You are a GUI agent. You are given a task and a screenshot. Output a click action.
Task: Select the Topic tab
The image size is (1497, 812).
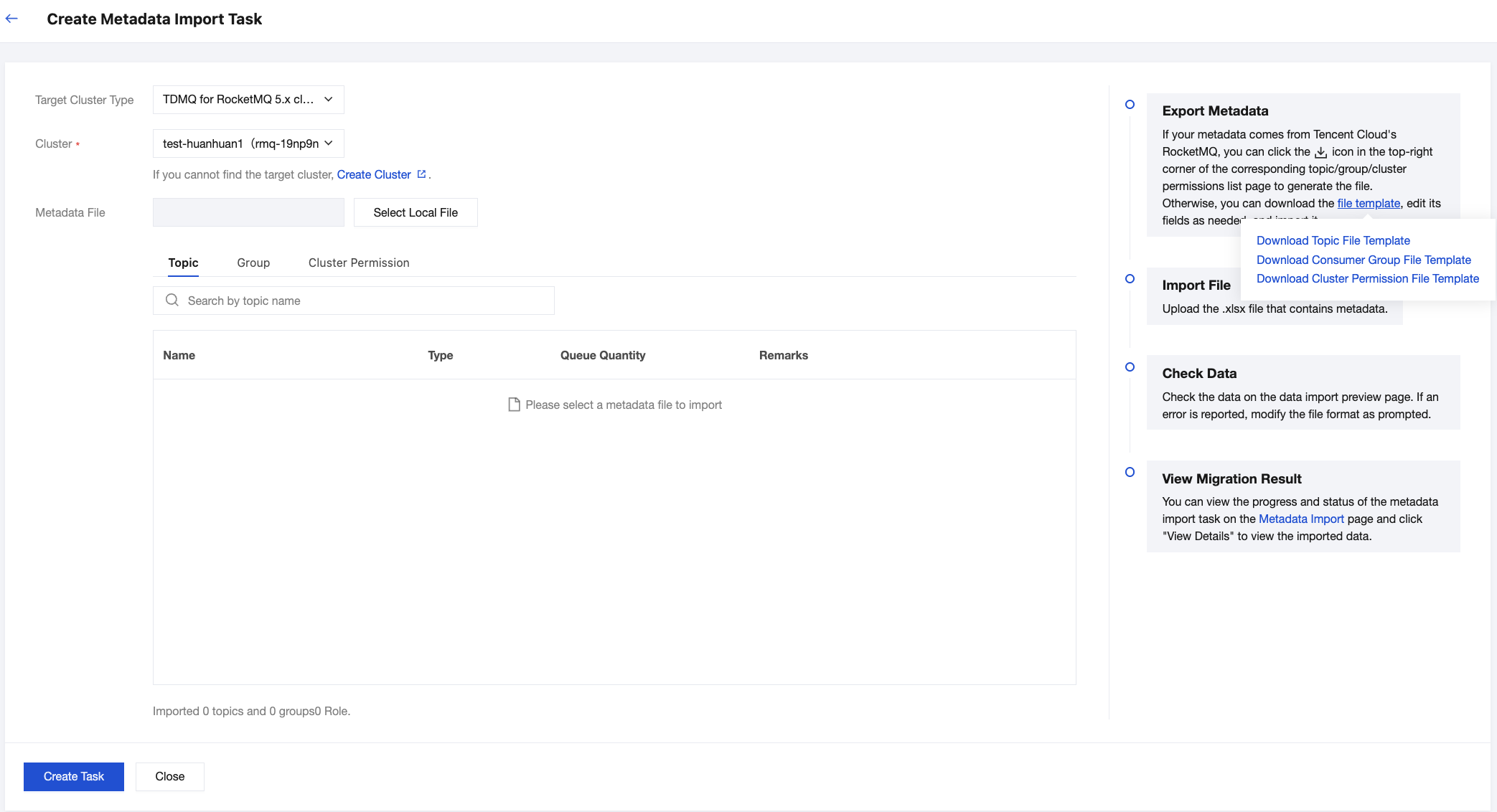coord(183,263)
